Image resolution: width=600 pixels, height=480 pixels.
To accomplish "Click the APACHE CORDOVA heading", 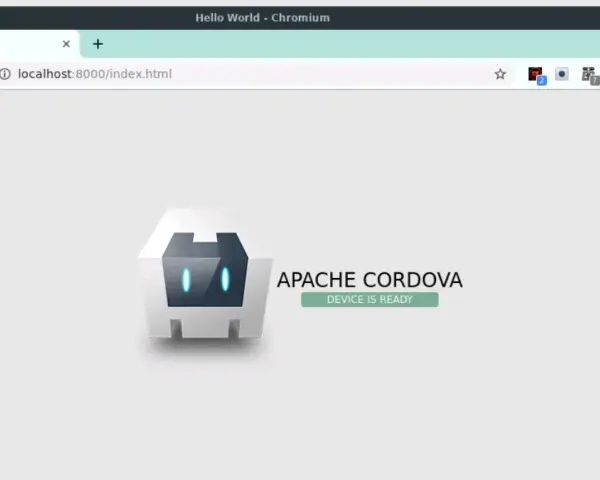I will click(x=370, y=280).
